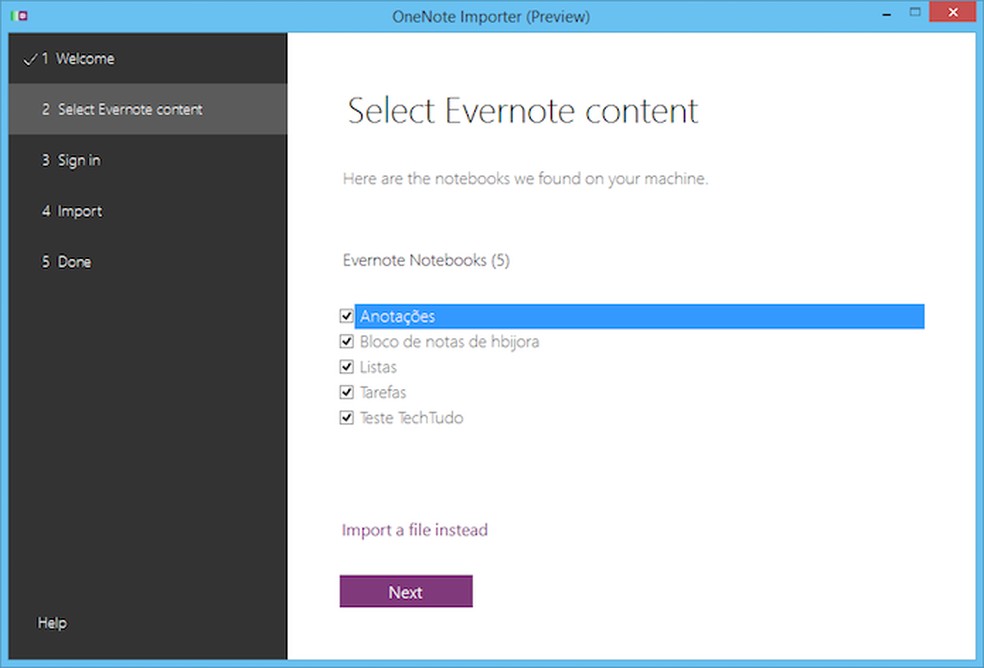Select the Anotações notebook row label
This screenshot has width=984, height=668.
639,316
